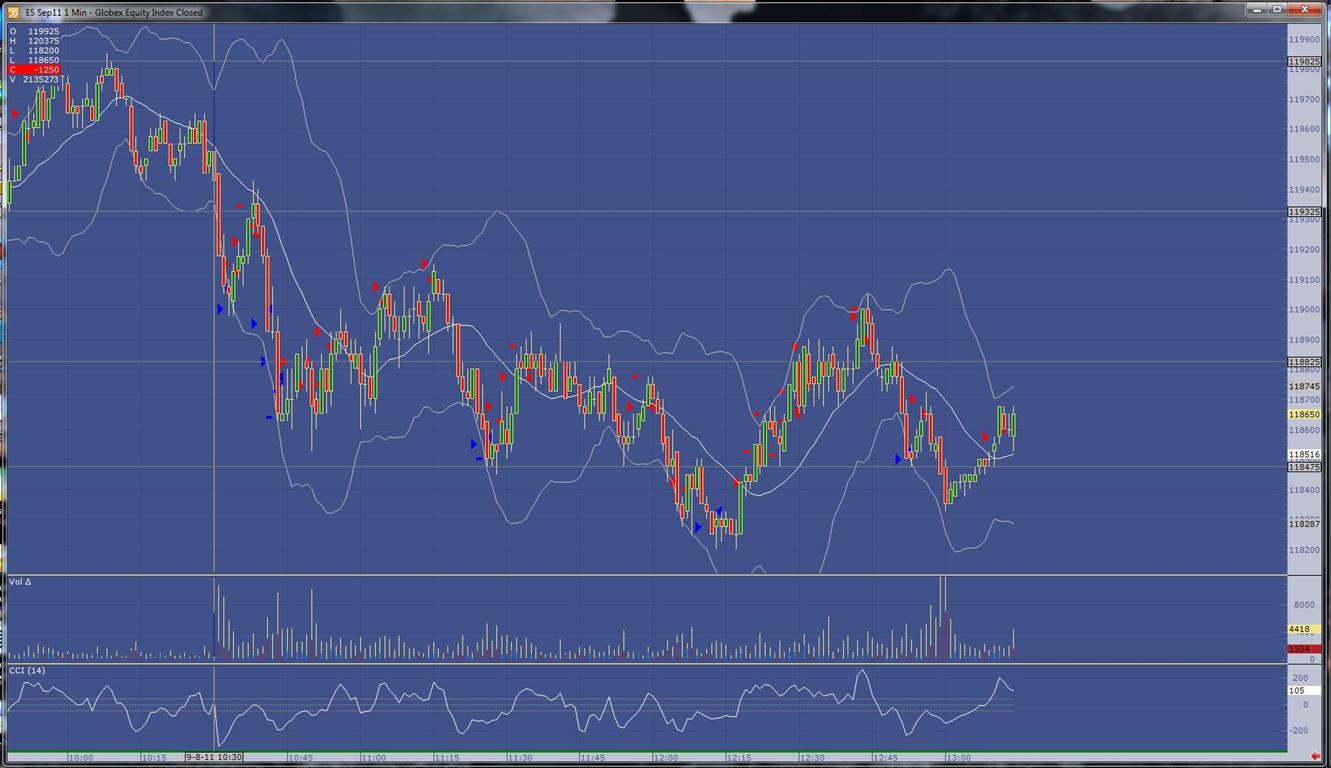Click the red change value 'C -1250'
Viewport: 1331px width, 768px height.
(35, 70)
